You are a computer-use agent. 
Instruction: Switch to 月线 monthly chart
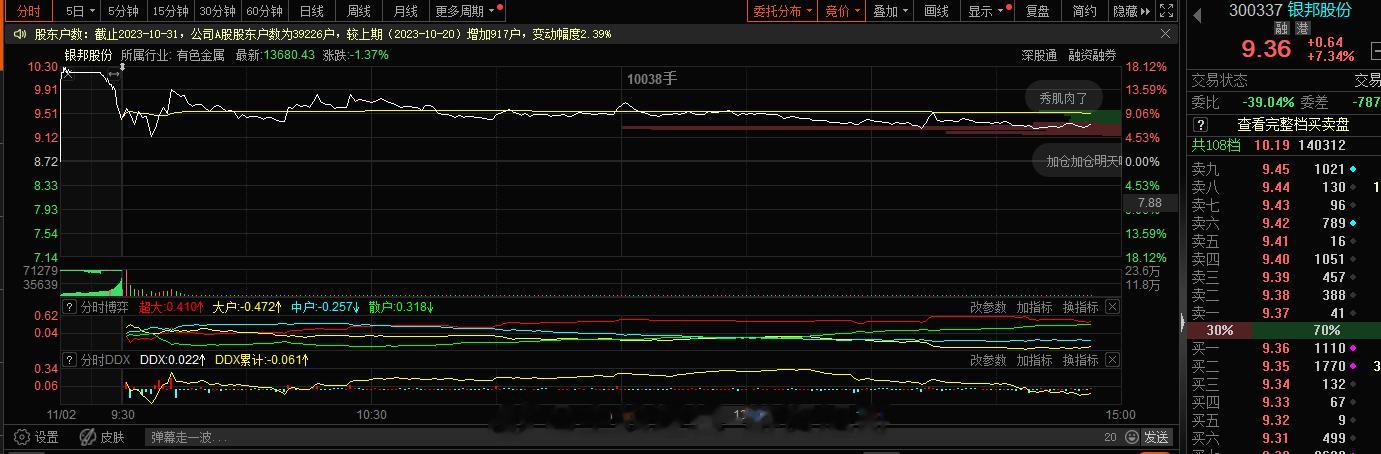click(405, 11)
